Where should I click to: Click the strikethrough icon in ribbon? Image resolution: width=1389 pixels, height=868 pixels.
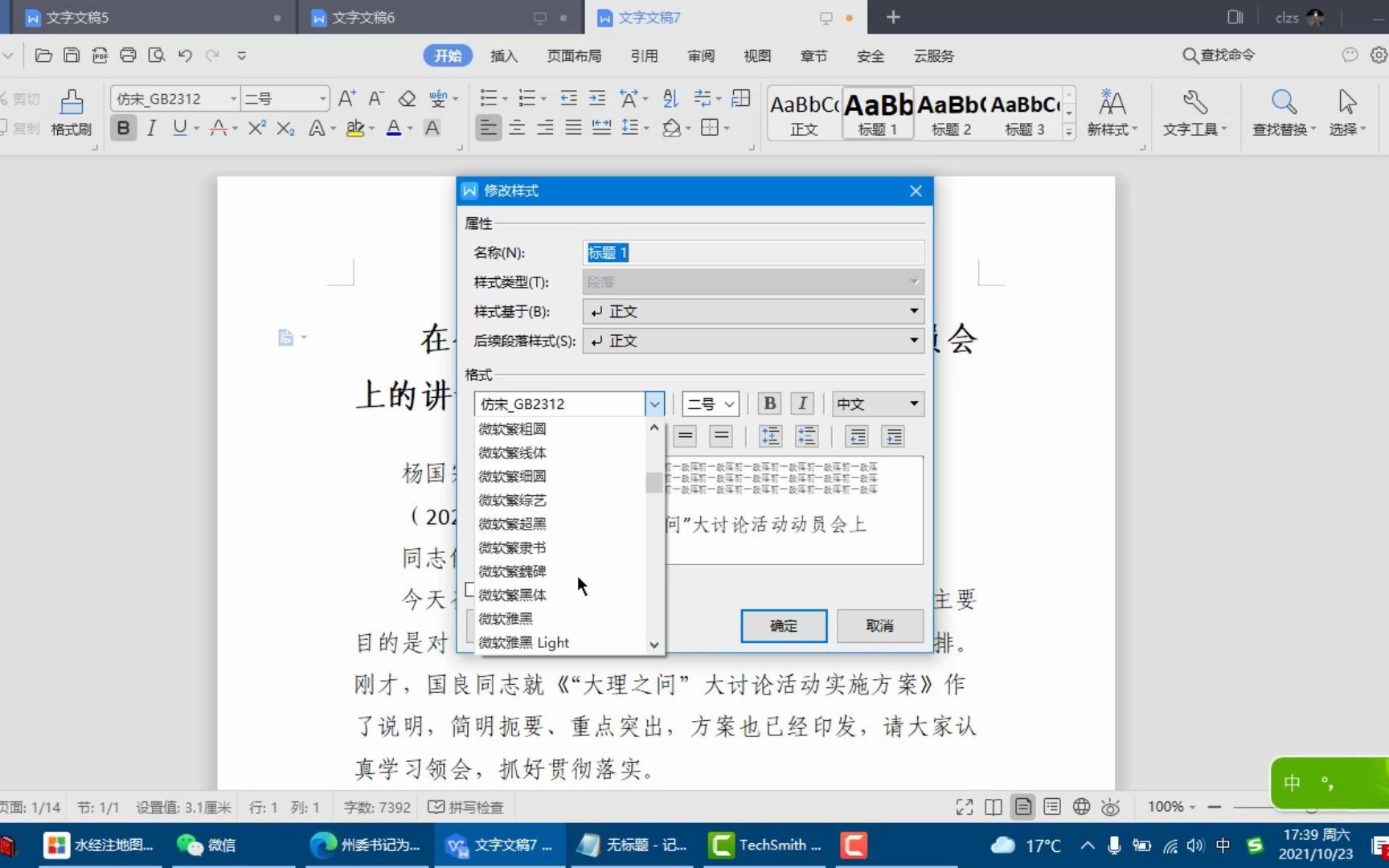218,128
